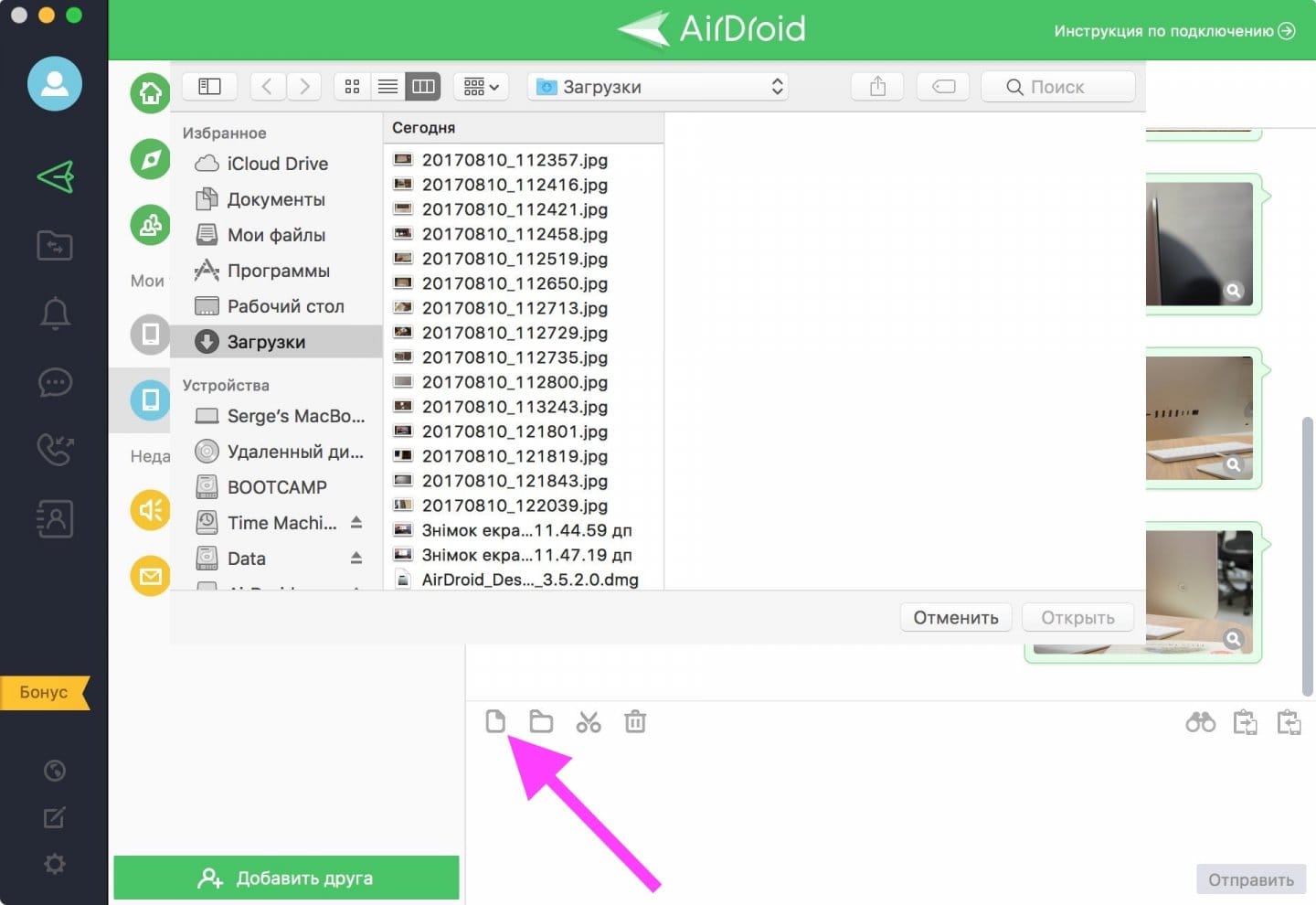Open the Files folder section in sidebar

coord(55,245)
